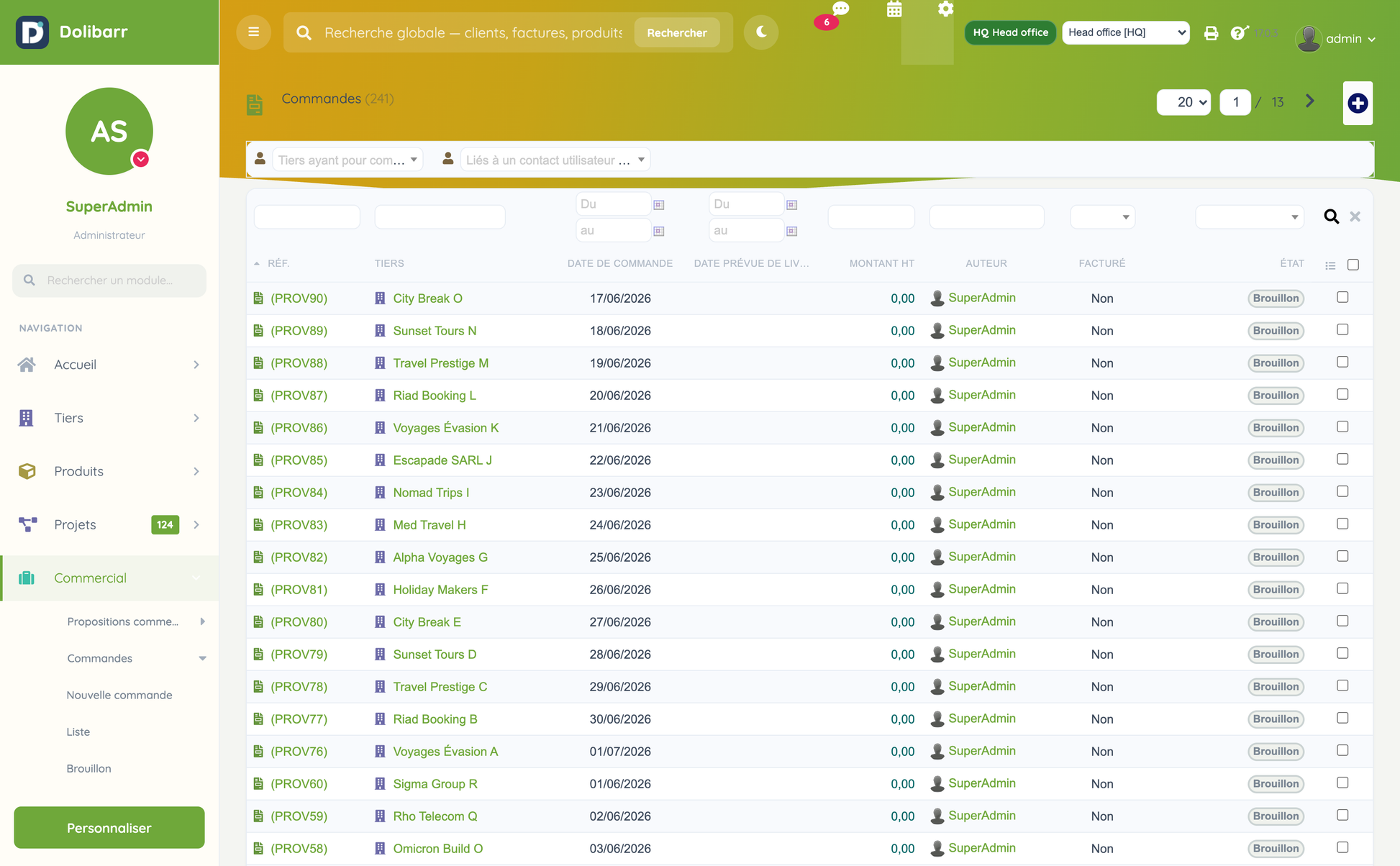Check the PROV60 row checkbox
1400x866 pixels.
(1342, 783)
